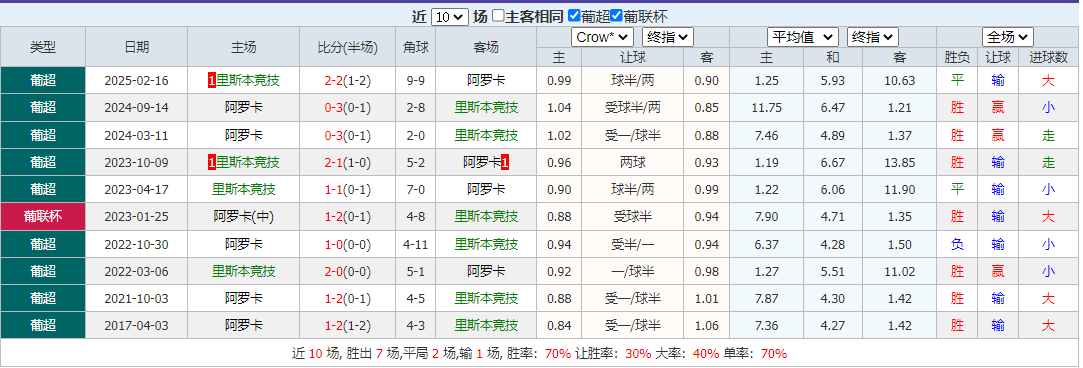Open the 2-0(0-0) score link

tap(347, 271)
